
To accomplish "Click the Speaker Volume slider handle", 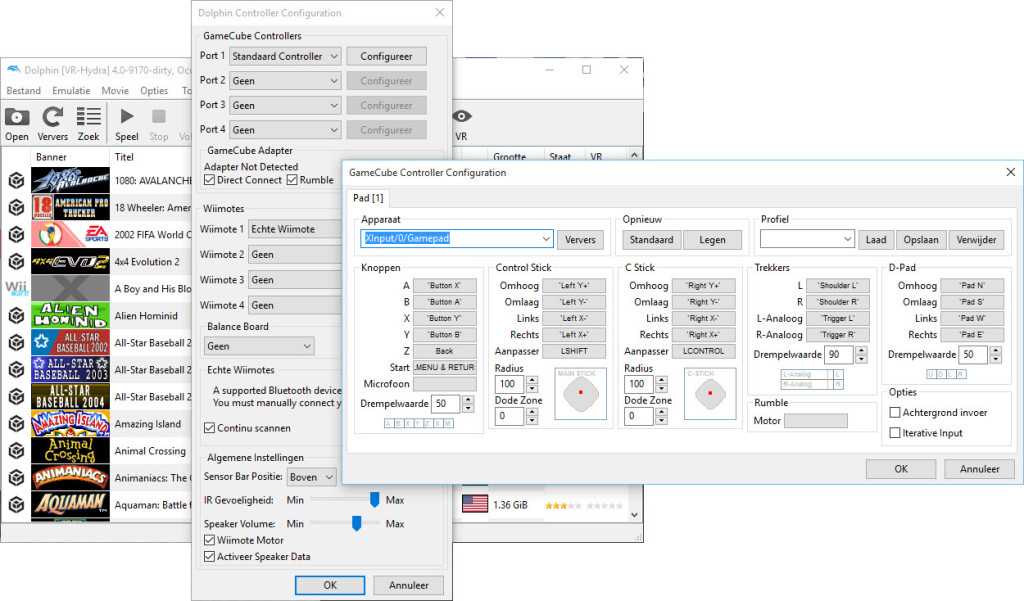I will click(x=356, y=523).
